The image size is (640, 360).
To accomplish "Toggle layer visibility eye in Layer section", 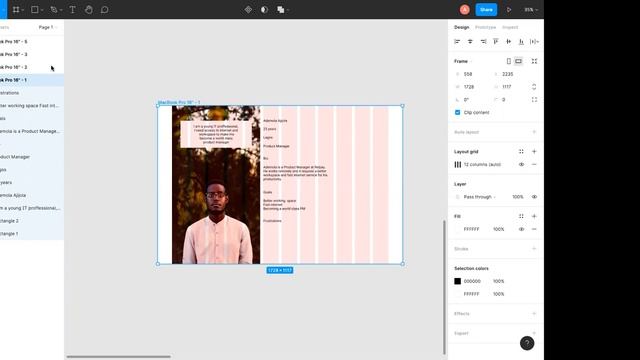I will pyautogui.click(x=534, y=197).
